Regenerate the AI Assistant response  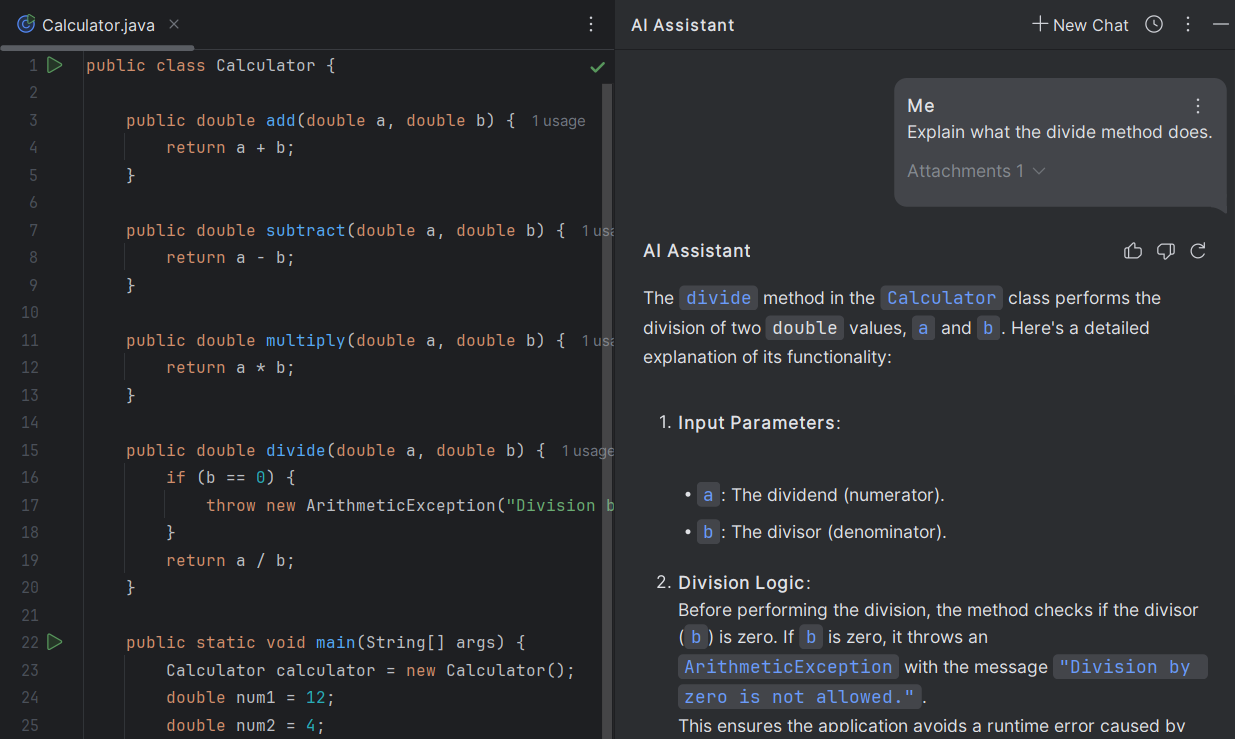point(1198,251)
